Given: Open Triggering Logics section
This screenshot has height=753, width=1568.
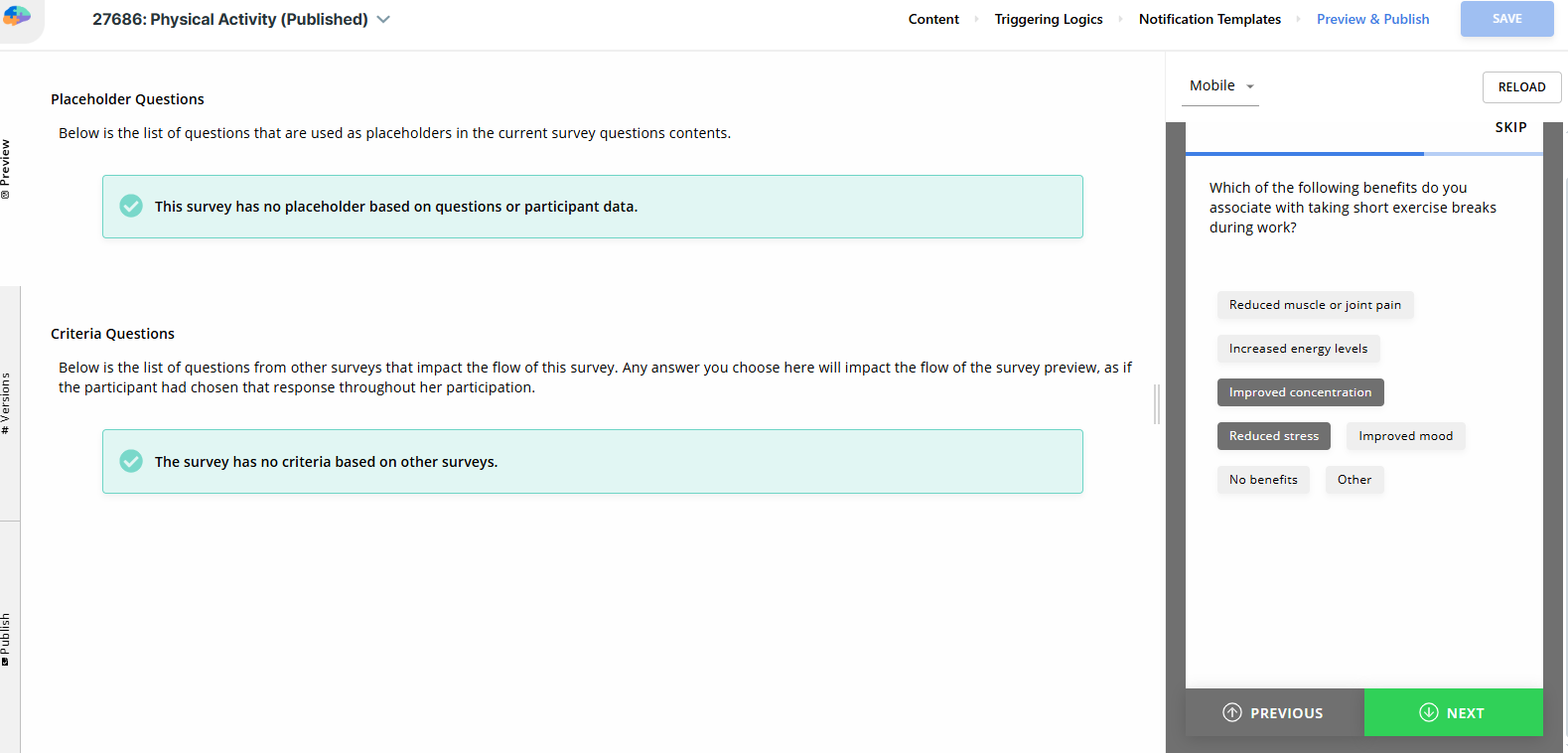Looking at the screenshot, I should click(1049, 19).
